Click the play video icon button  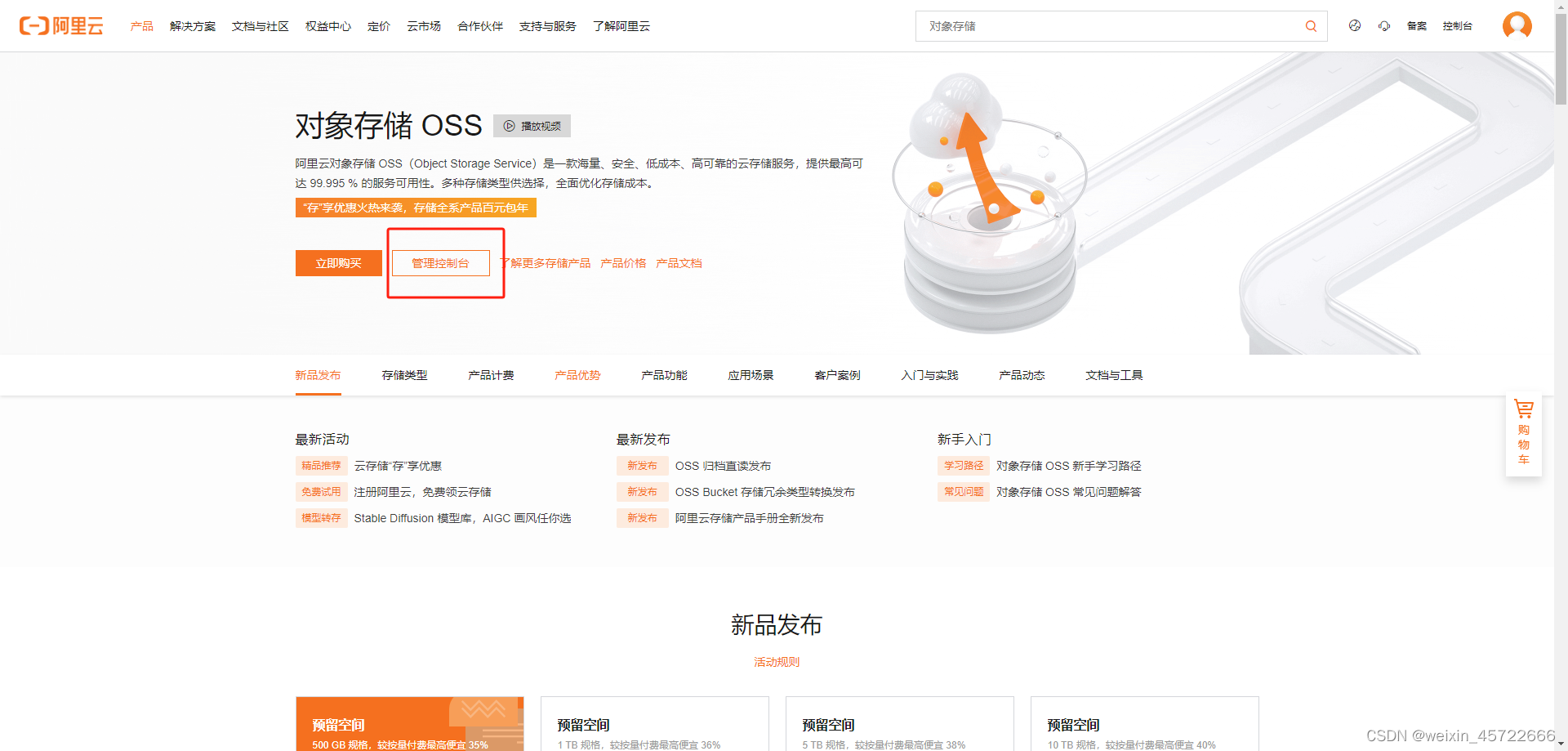click(532, 126)
